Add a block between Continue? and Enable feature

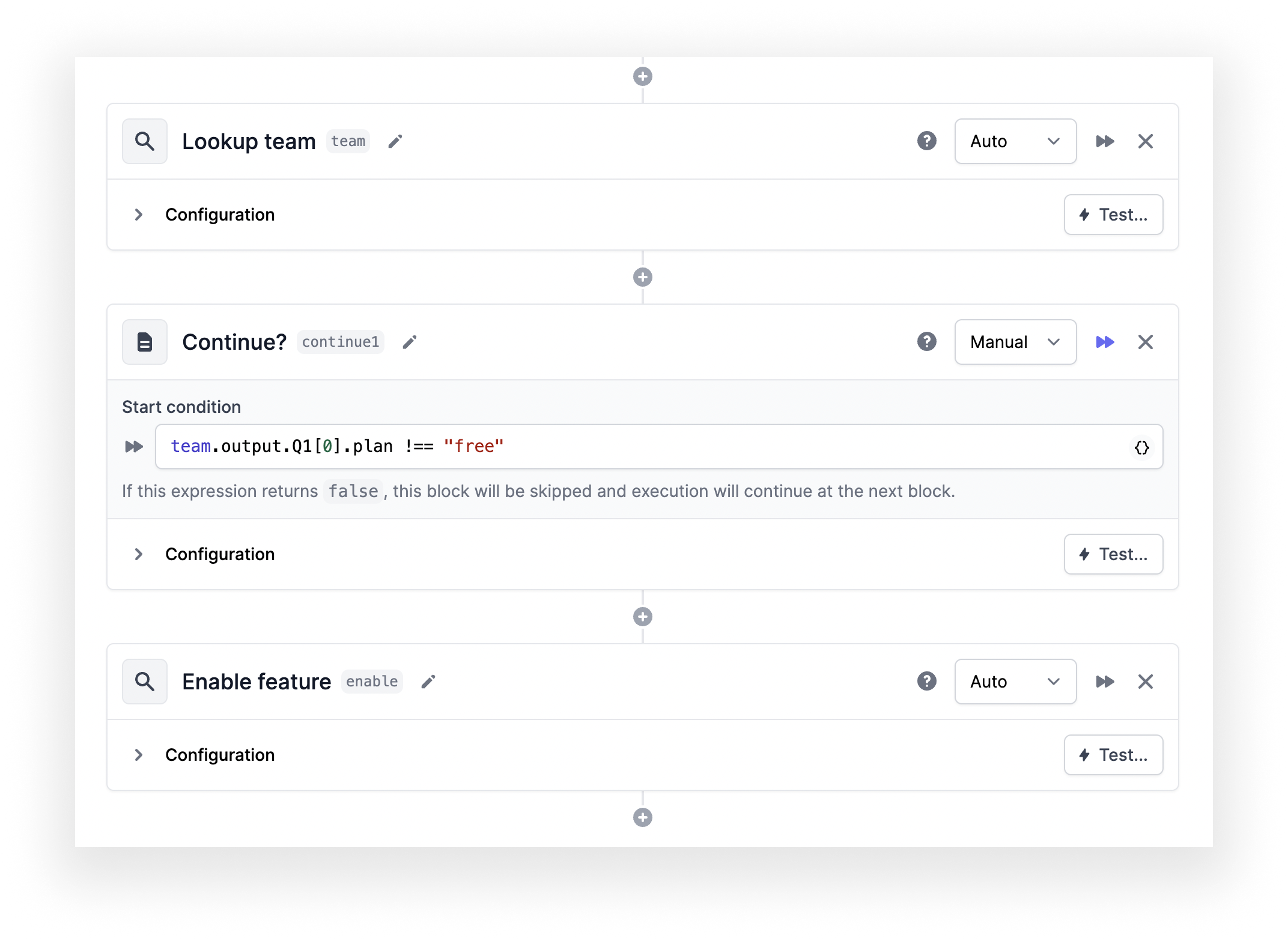point(643,617)
